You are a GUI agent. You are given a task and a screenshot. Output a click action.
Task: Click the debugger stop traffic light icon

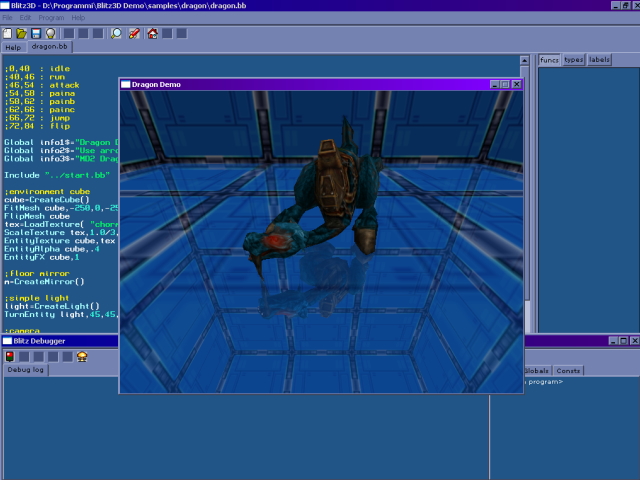tap(9, 356)
